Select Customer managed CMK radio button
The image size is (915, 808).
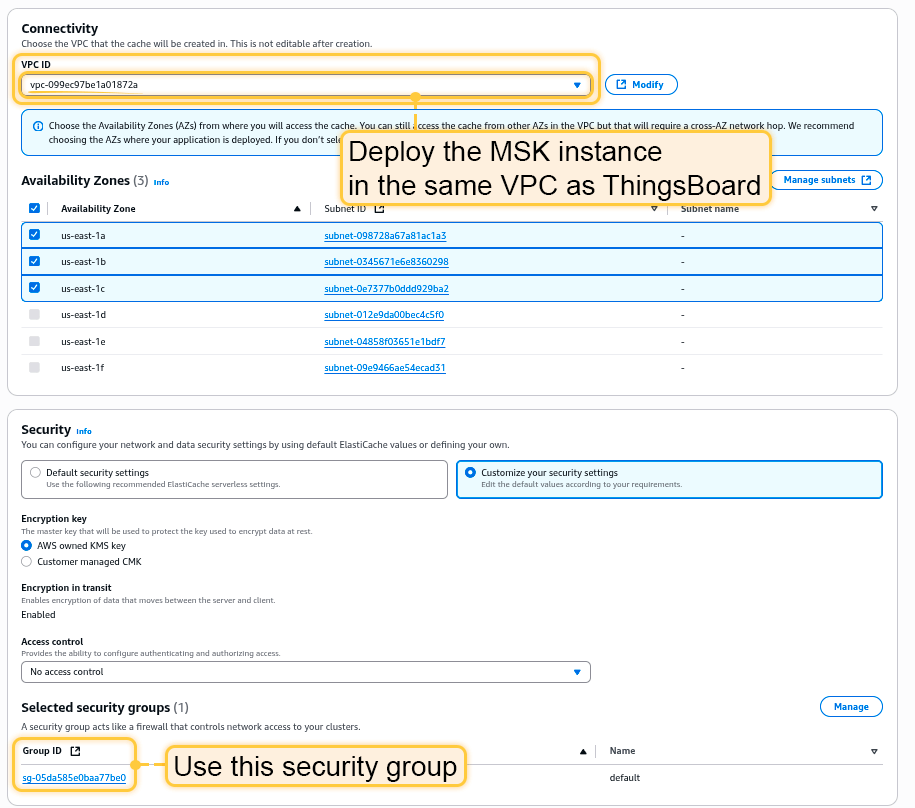[27, 562]
